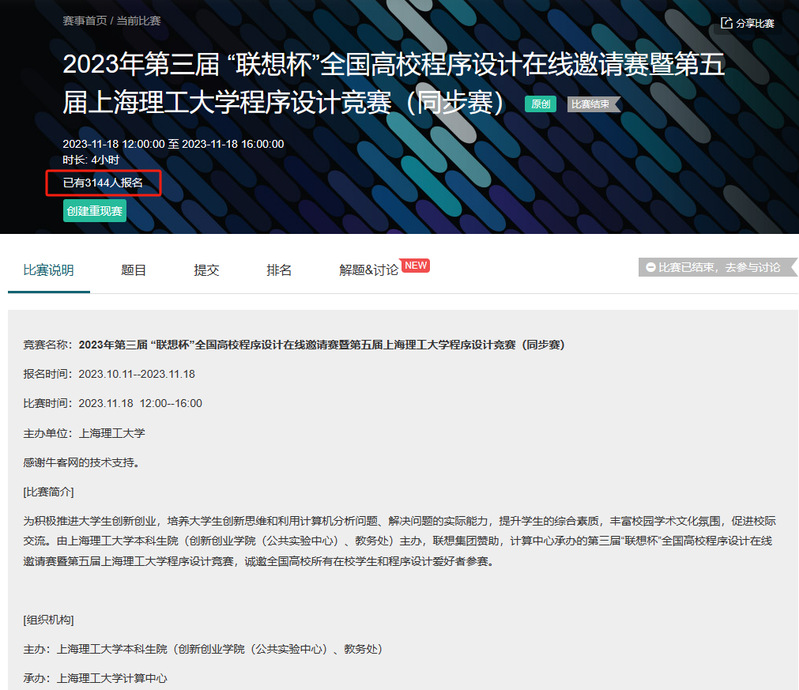This screenshot has width=799, height=690.
Task: Click the 比赛时间: 2023.11.18 12:00--16:00 line
Action: 113,404
